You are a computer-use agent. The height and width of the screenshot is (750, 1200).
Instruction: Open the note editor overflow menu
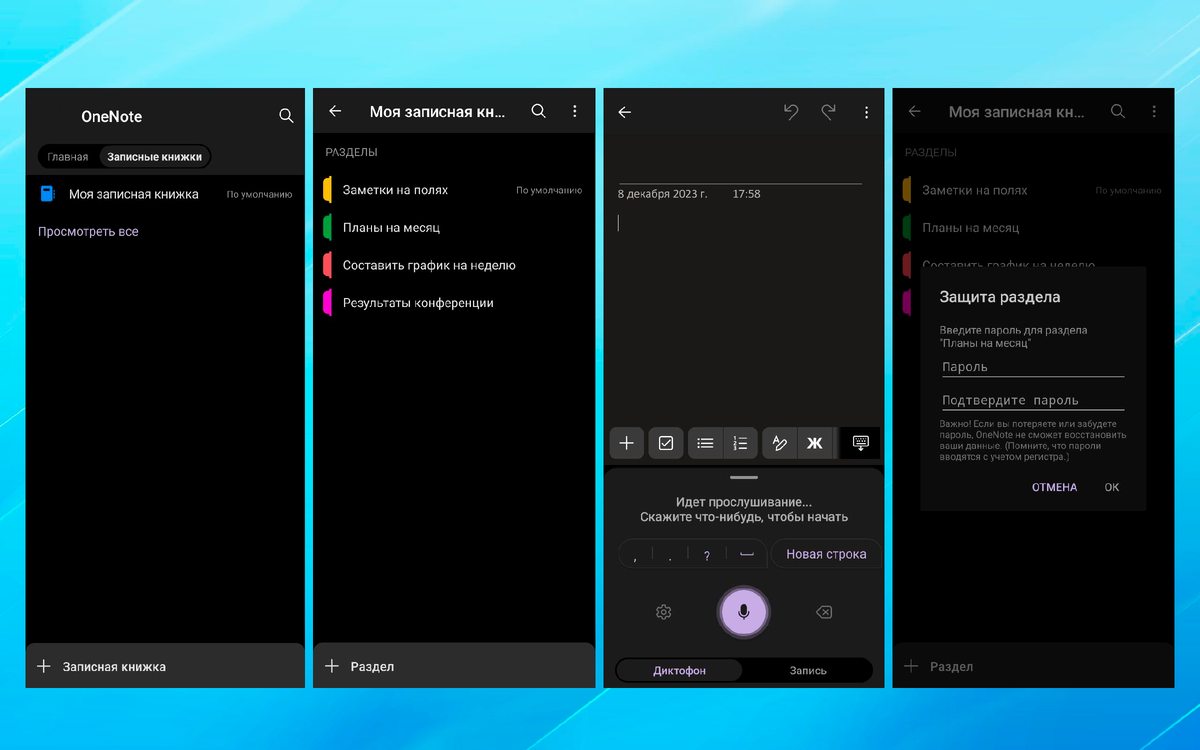(x=866, y=113)
